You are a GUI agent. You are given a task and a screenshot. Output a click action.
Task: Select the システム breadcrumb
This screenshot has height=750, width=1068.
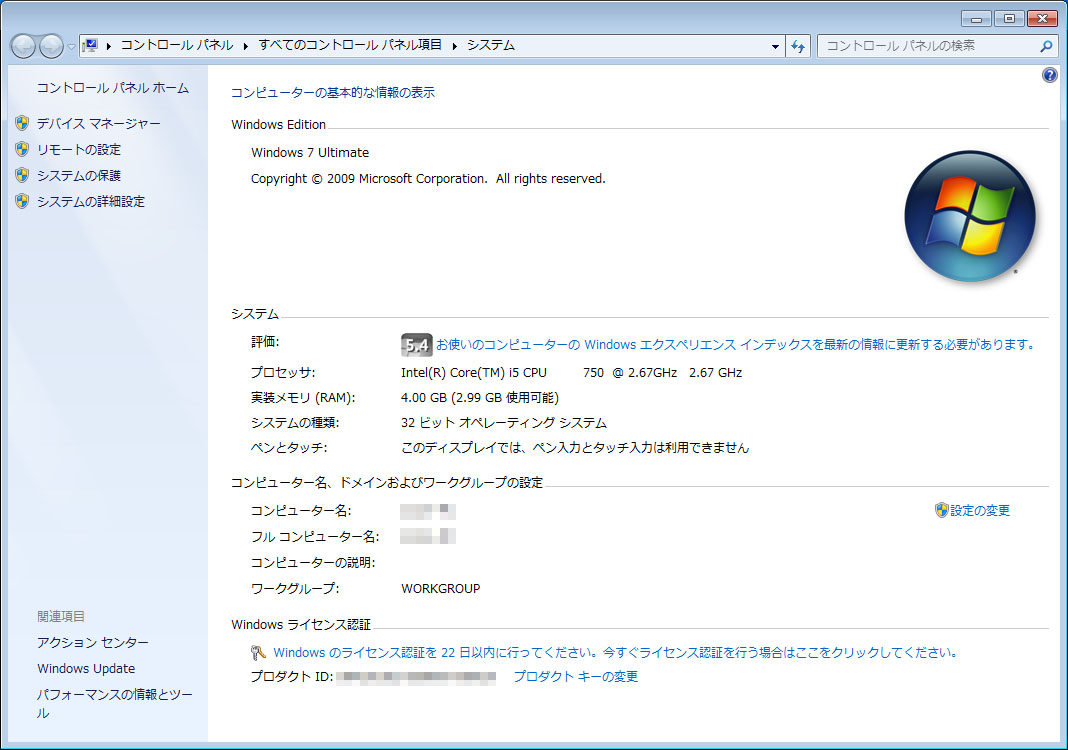click(x=490, y=46)
